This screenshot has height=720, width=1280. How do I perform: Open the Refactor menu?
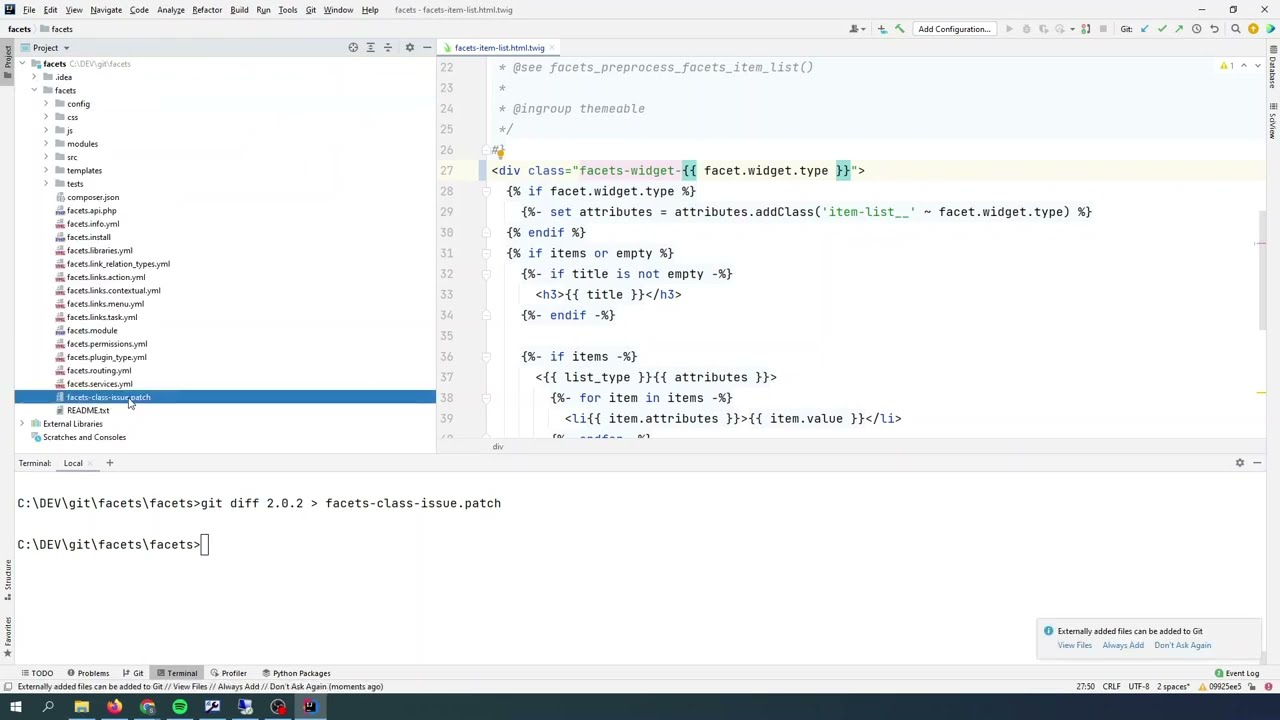[x=207, y=10]
